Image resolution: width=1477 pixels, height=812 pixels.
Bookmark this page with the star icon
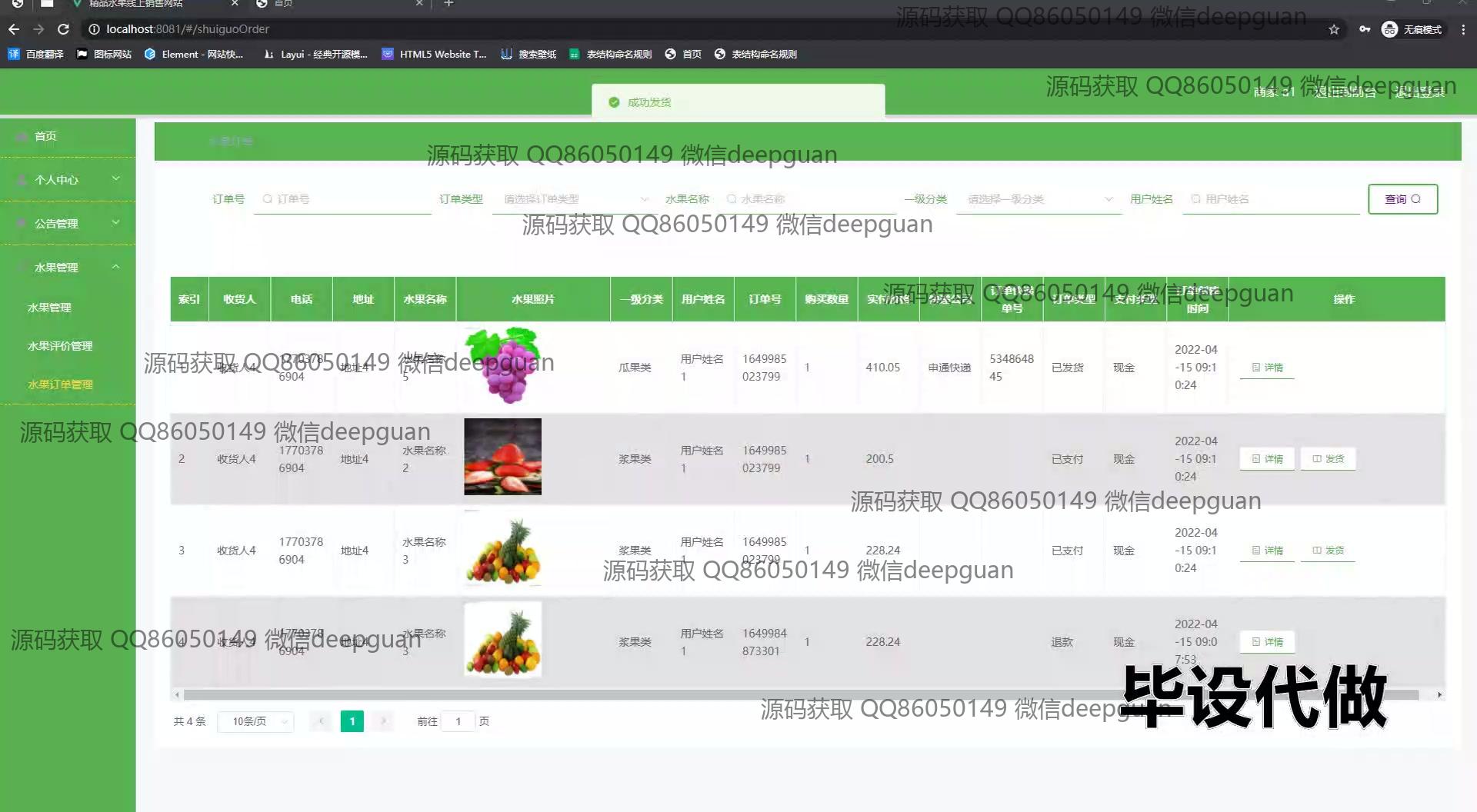point(1334,29)
